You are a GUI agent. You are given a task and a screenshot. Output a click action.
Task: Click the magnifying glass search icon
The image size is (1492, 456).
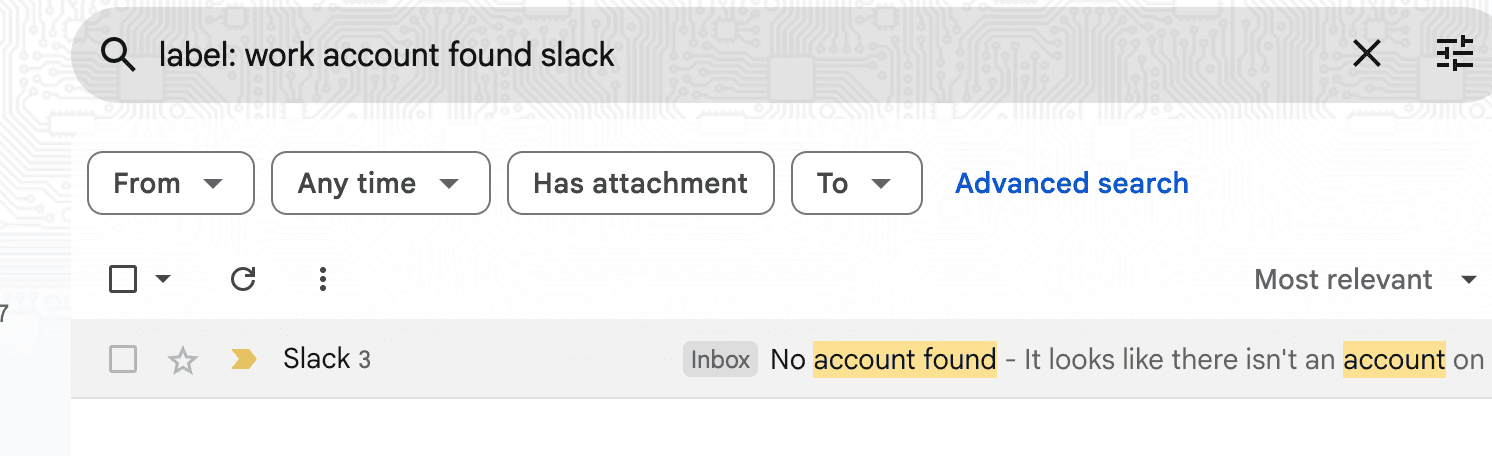[x=119, y=56]
